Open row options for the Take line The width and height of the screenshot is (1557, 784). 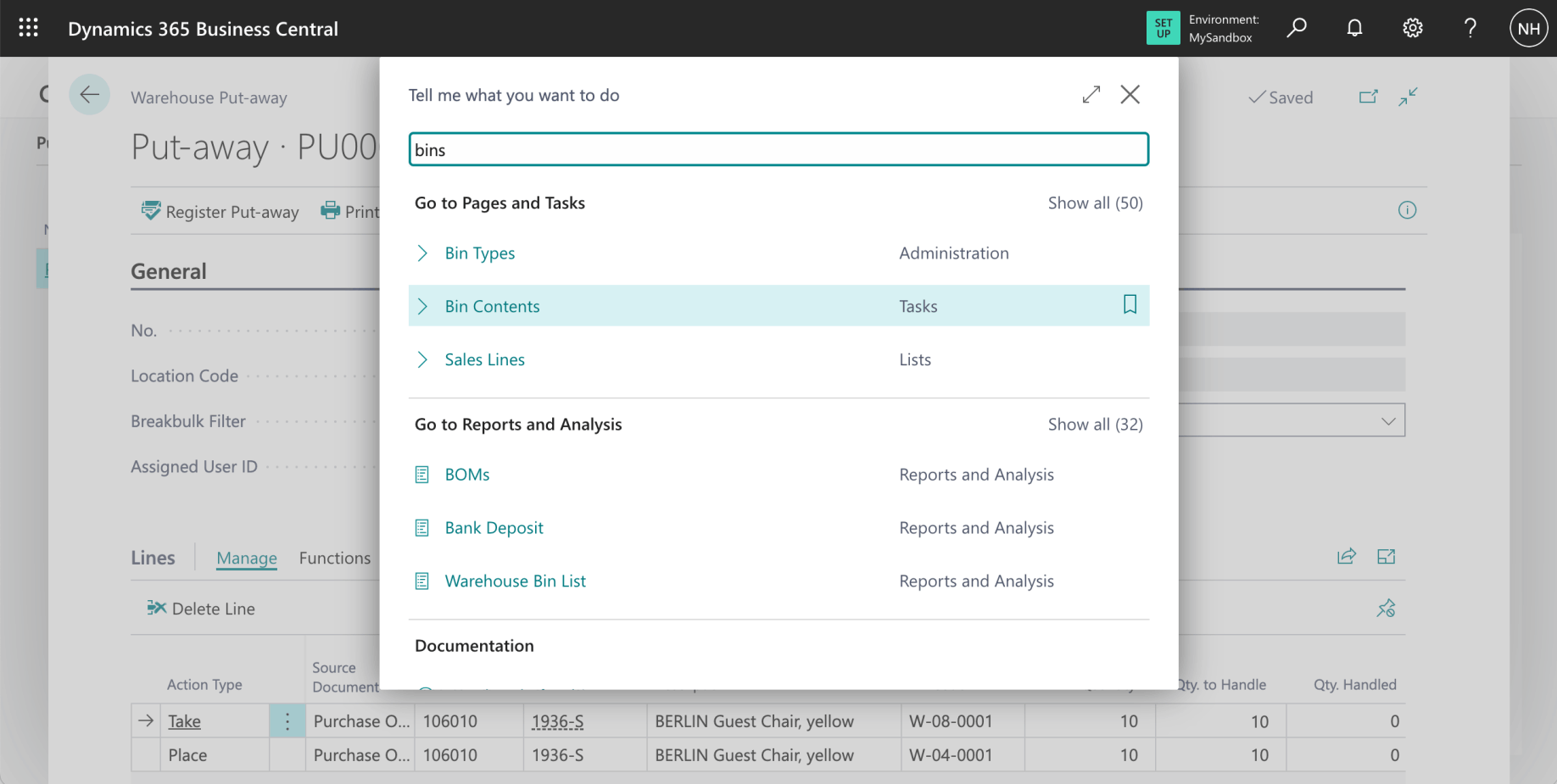pos(287,721)
